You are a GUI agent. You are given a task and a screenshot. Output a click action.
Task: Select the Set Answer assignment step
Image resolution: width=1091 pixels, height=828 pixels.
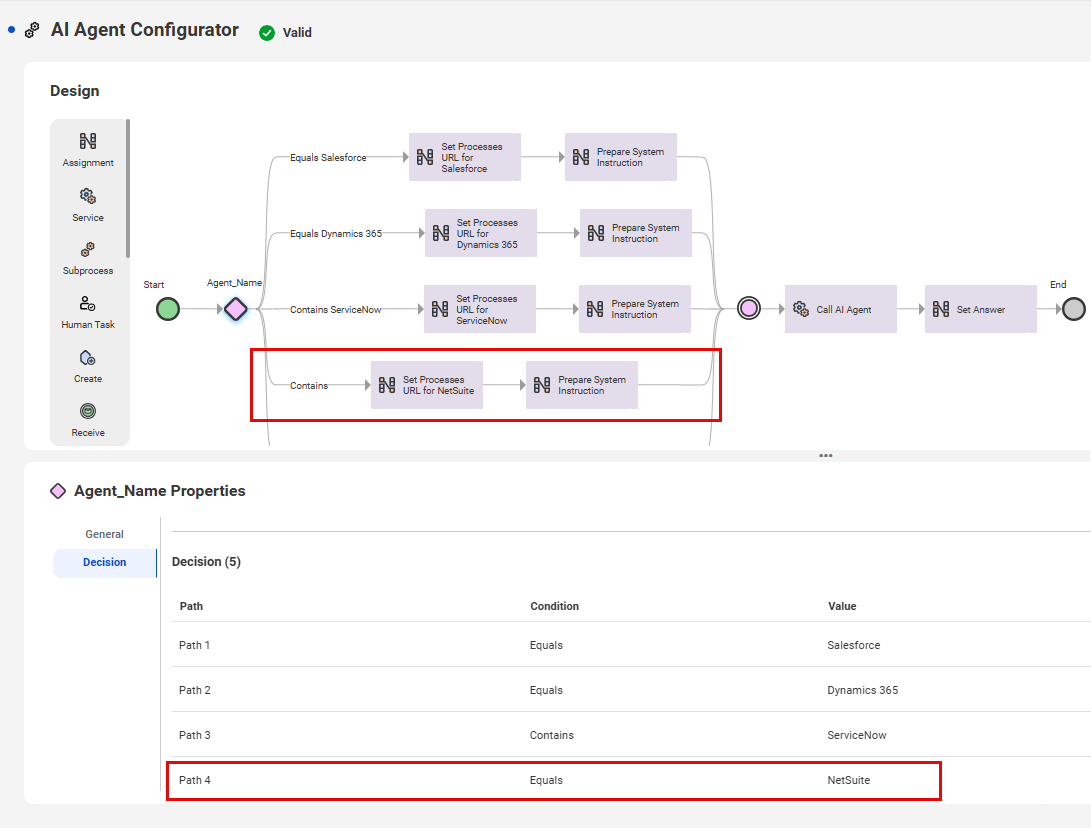point(981,309)
